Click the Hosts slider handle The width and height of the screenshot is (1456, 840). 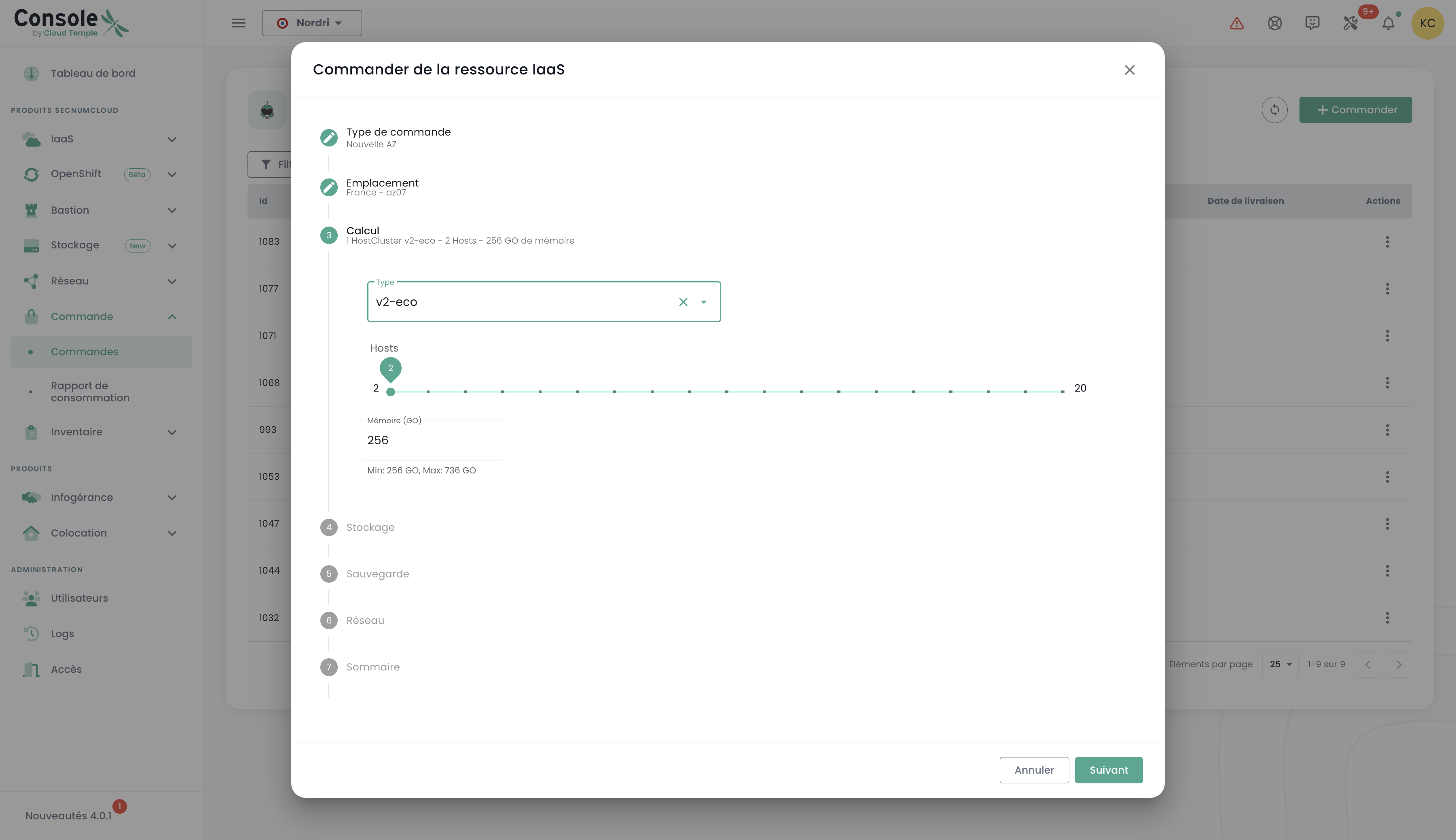390,392
